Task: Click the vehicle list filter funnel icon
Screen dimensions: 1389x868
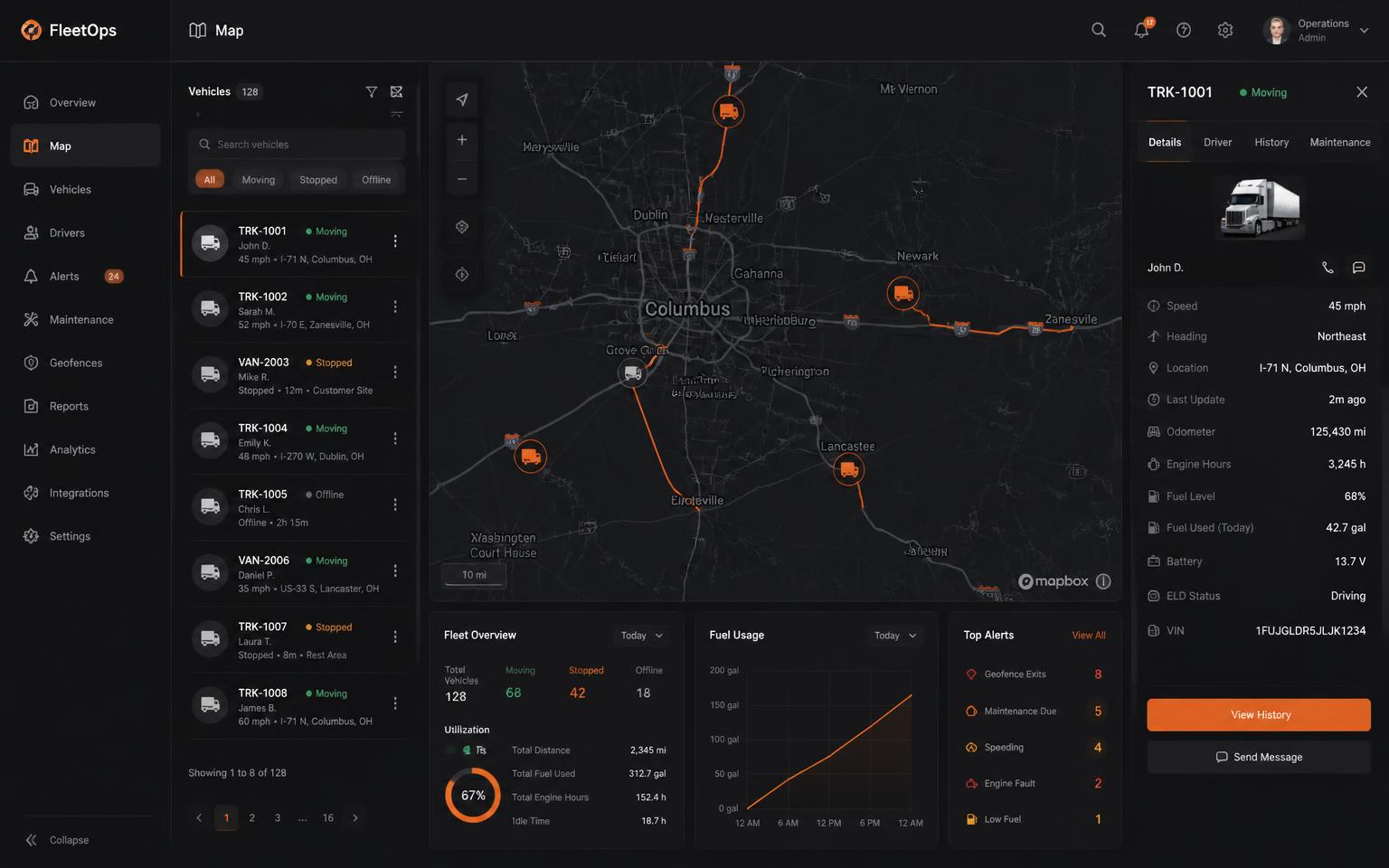Action: click(x=372, y=91)
